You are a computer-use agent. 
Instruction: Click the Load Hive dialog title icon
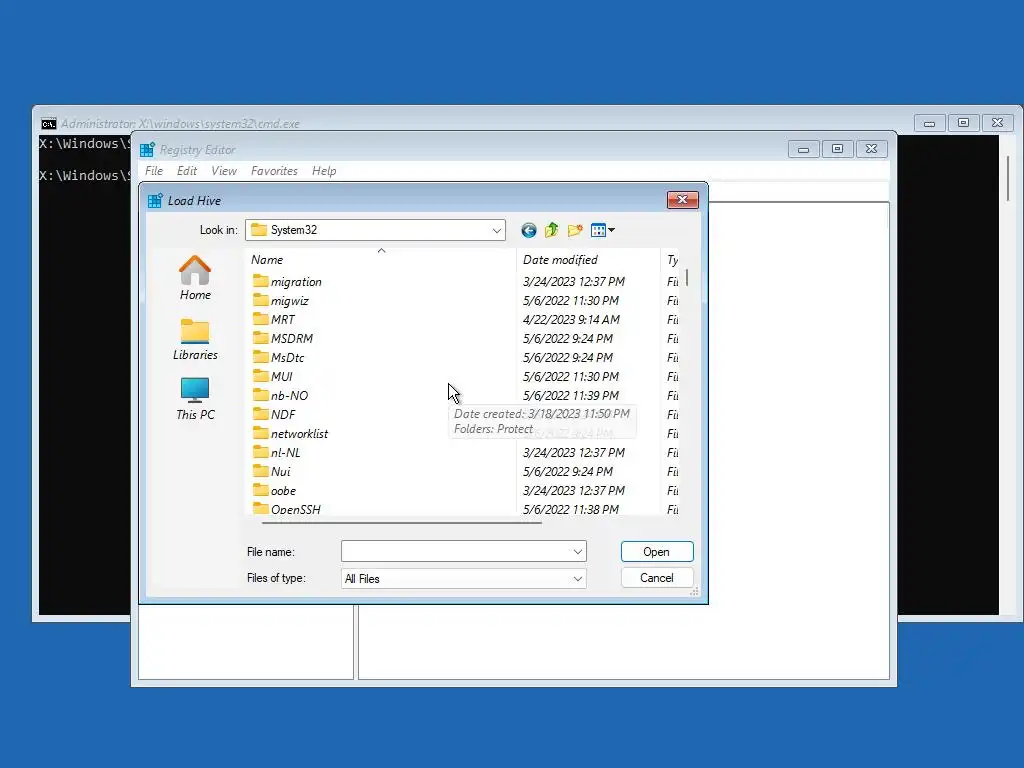click(x=155, y=200)
